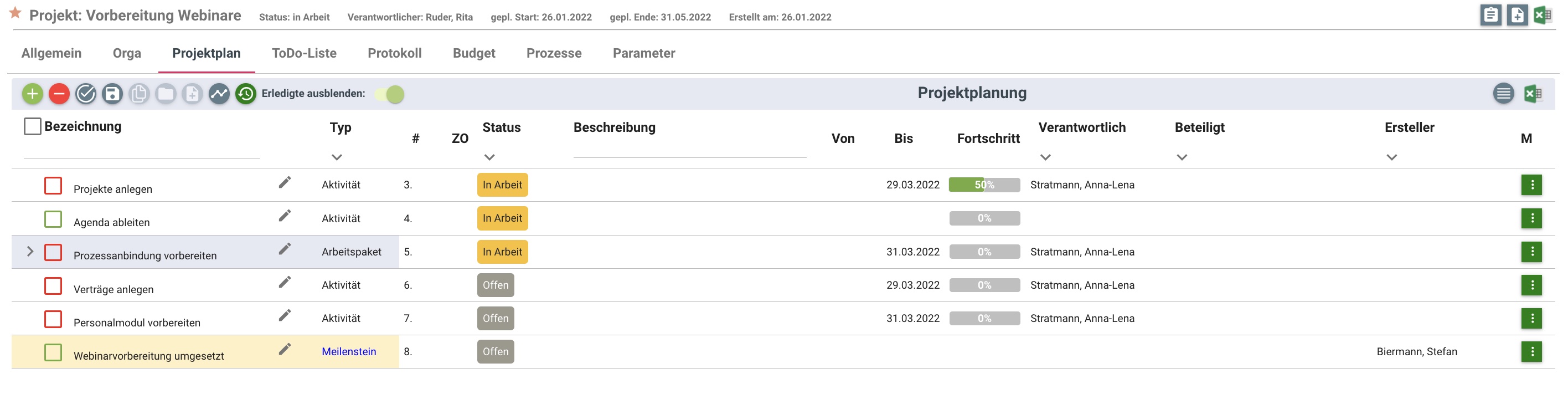Click the checkmark complete icon in toolbar
The height and width of the screenshot is (399, 1568).
[x=86, y=94]
